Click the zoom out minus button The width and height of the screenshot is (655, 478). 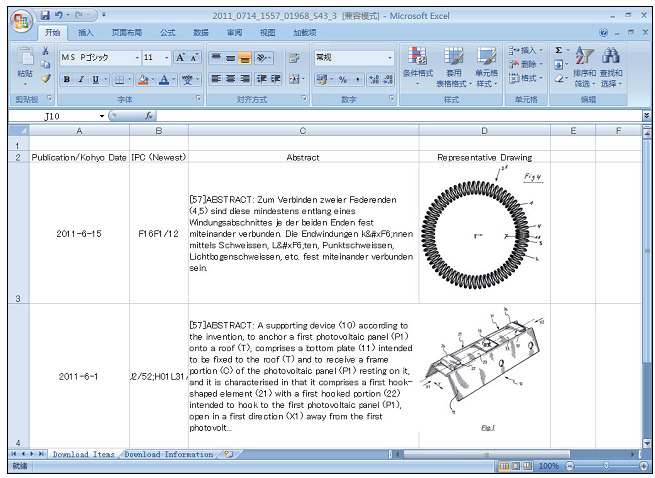[570, 465]
